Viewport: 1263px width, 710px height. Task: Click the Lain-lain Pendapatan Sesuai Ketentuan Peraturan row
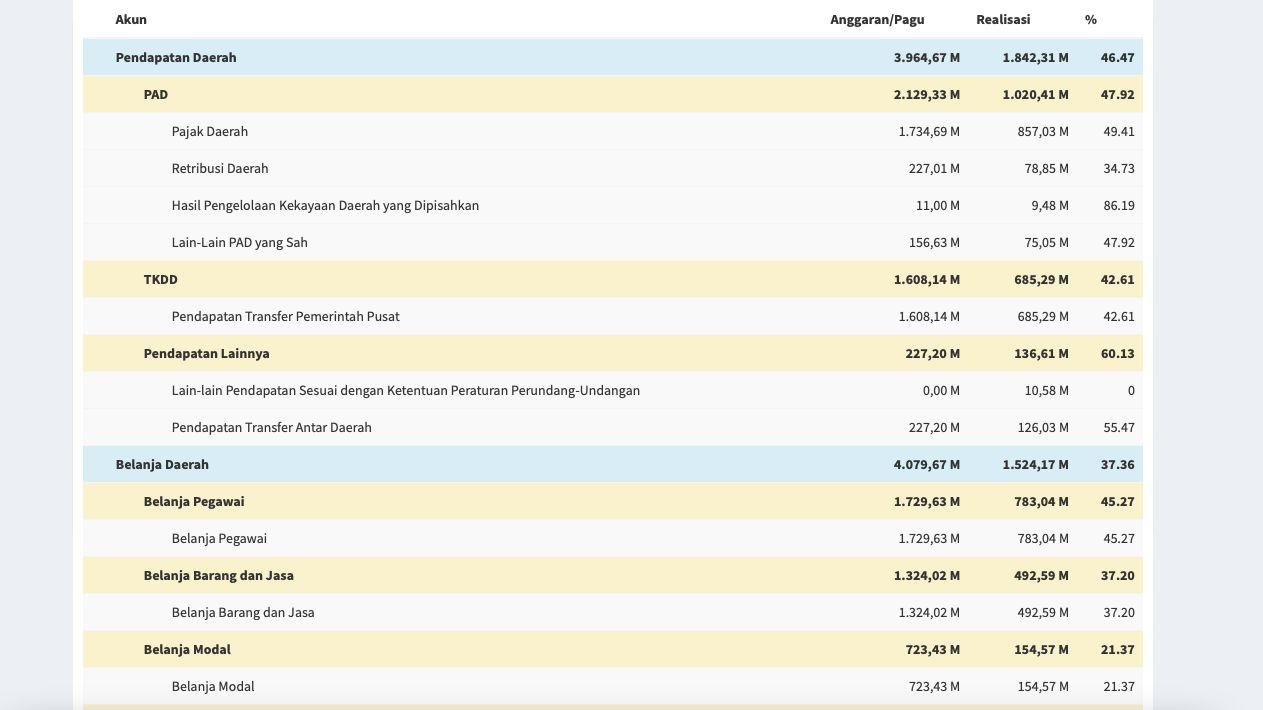405,391
